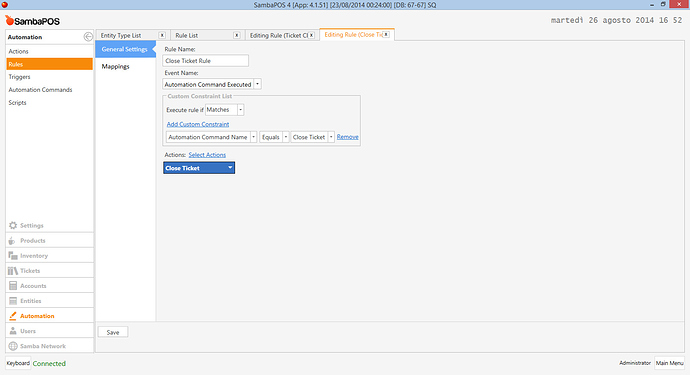
Task: Close the Rule List tab
Action: pyautogui.click(x=236, y=35)
